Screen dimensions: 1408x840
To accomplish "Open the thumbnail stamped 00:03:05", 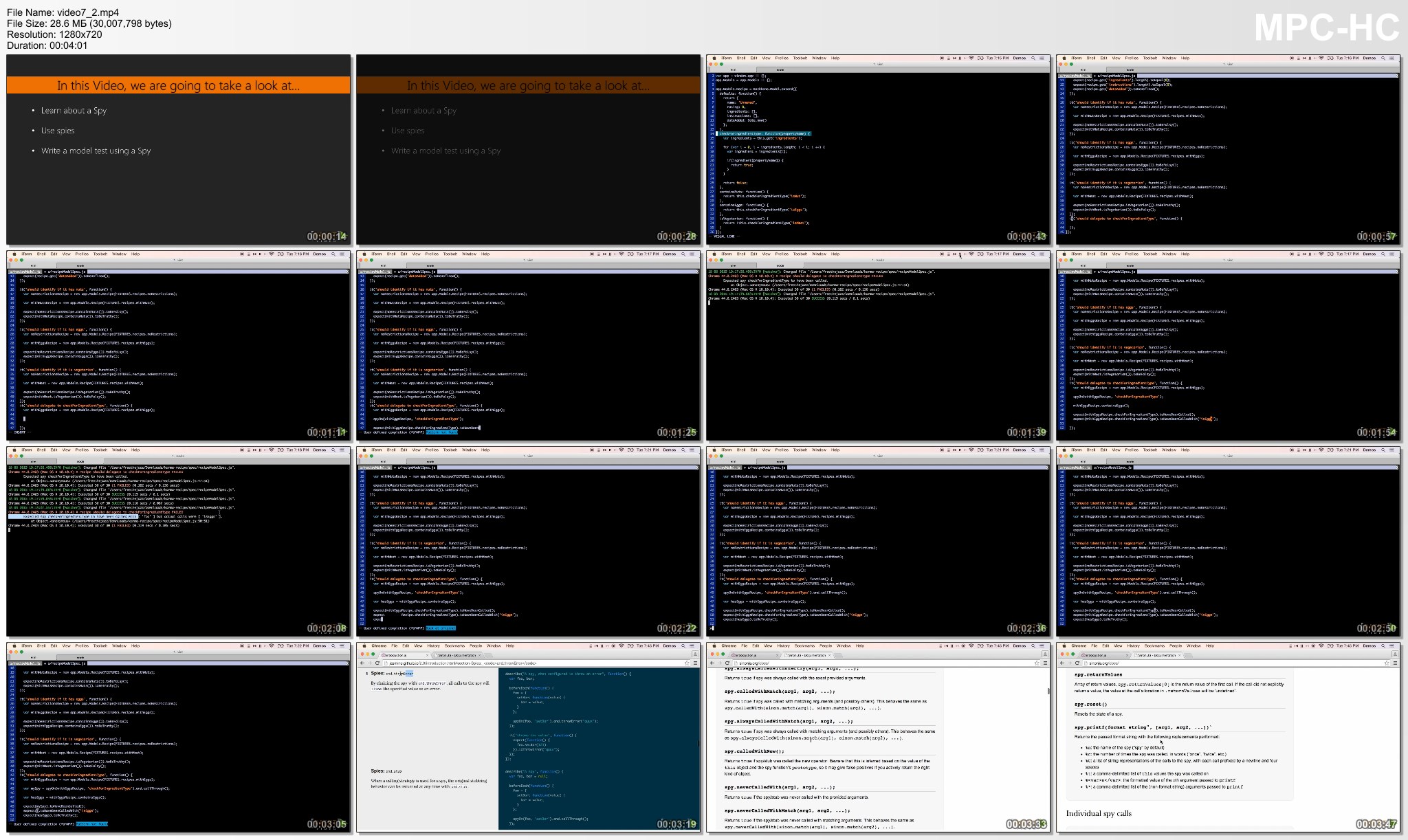I will (179, 738).
